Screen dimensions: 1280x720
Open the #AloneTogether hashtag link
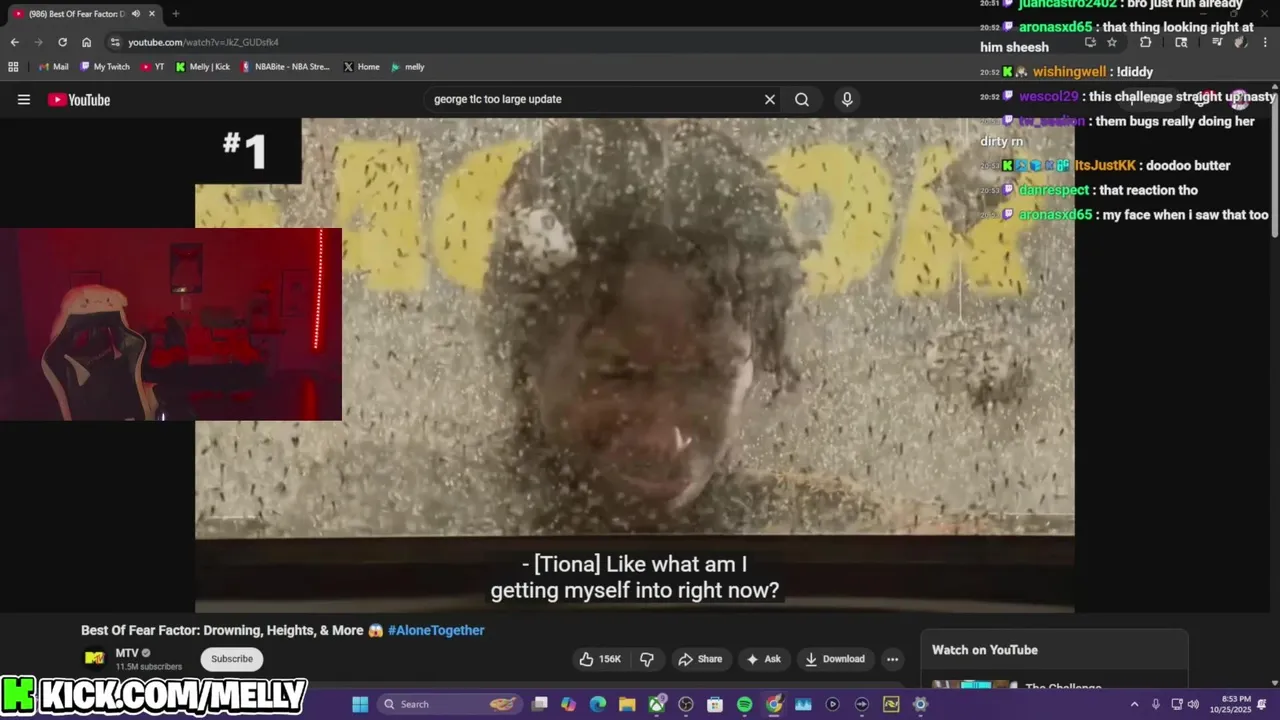(436, 630)
